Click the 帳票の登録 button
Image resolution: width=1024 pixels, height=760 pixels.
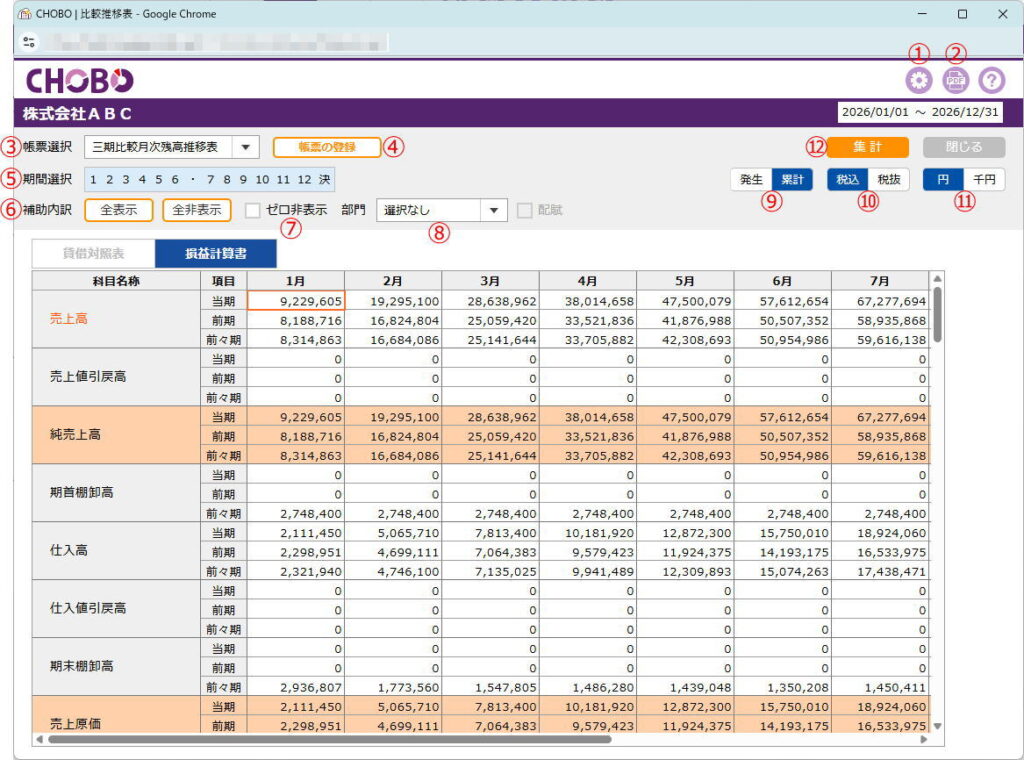[327, 147]
